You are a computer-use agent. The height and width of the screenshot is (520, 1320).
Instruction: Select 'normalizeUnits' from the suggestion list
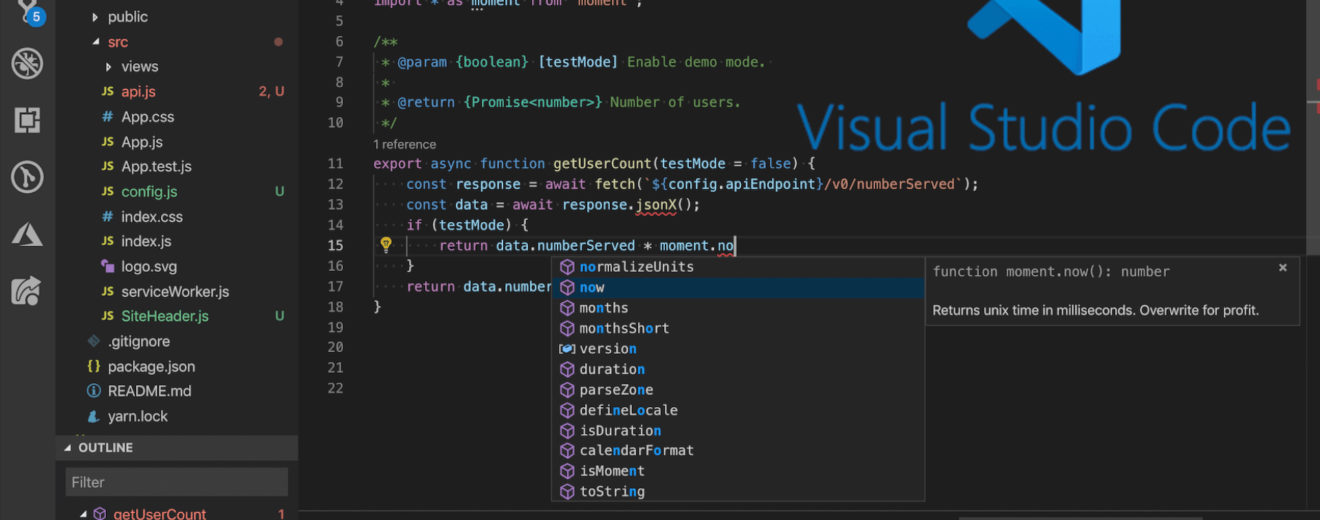[636, 267]
